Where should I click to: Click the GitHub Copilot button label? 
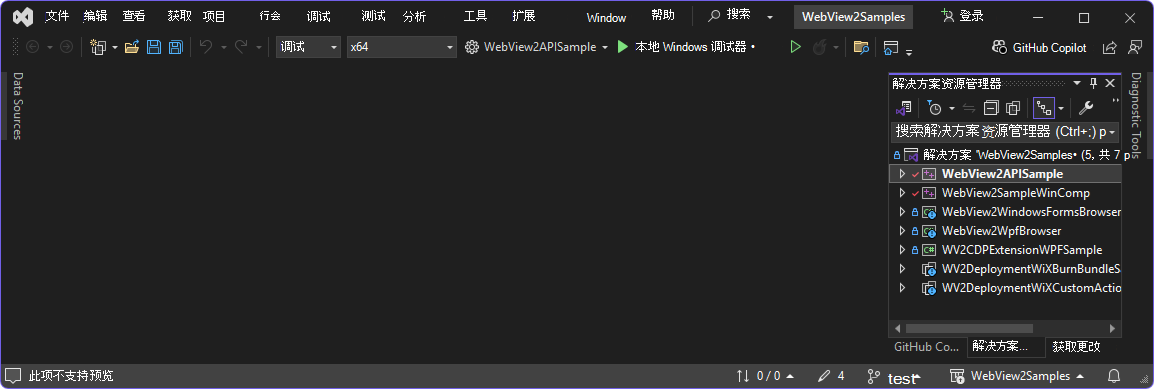pyautogui.click(x=1049, y=48)
